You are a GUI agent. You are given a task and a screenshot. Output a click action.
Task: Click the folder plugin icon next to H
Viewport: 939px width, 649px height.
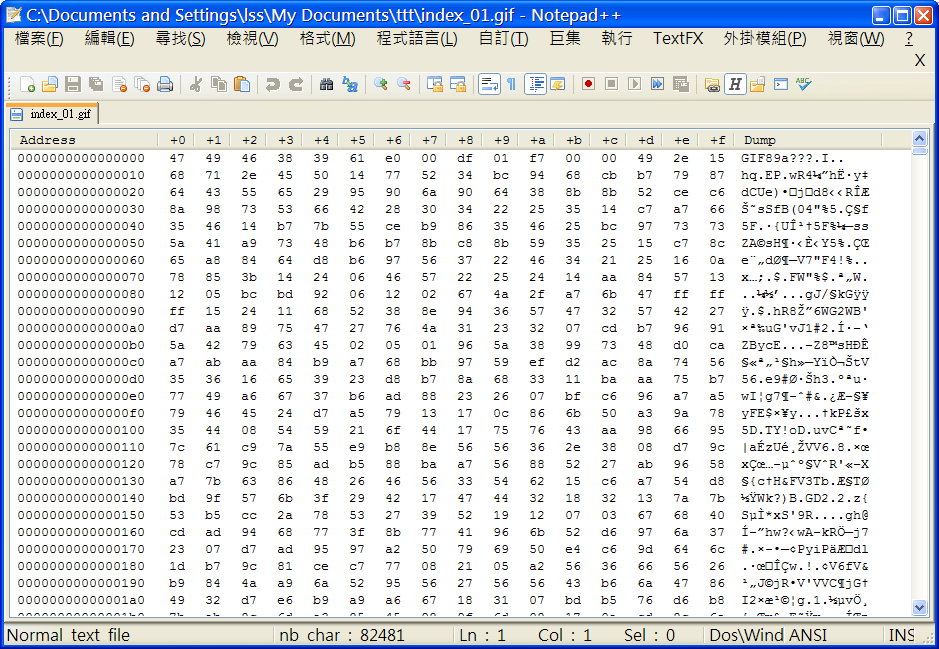(758, 84)
